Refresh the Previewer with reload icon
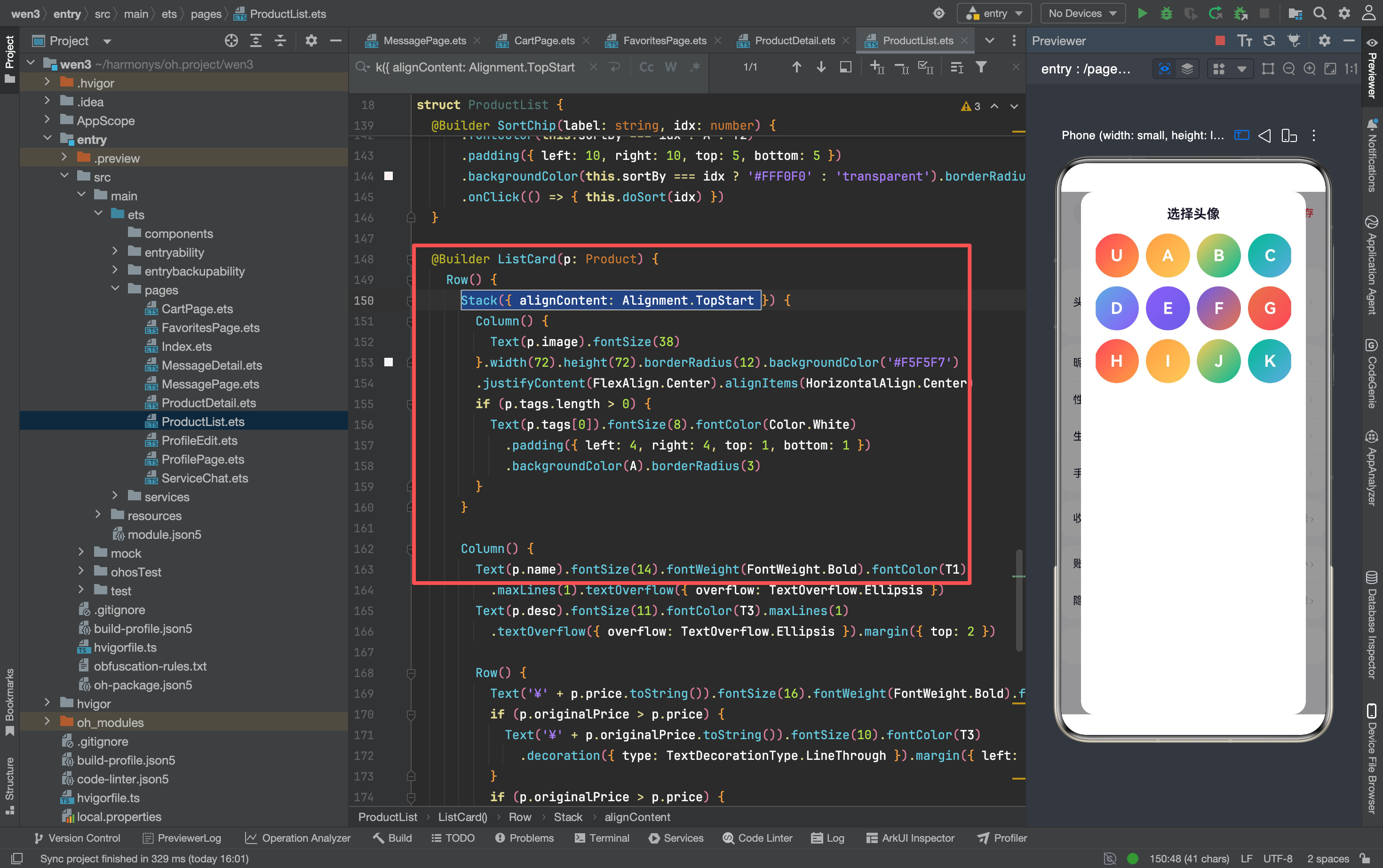Image resolution: width=1383 pixels, height=868 pixels. pos(1269,41)
